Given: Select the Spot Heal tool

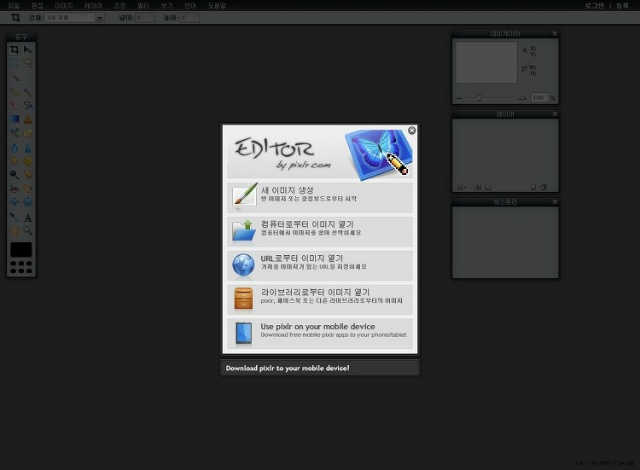Looking at the screenshot, I should tap(28, 189).
